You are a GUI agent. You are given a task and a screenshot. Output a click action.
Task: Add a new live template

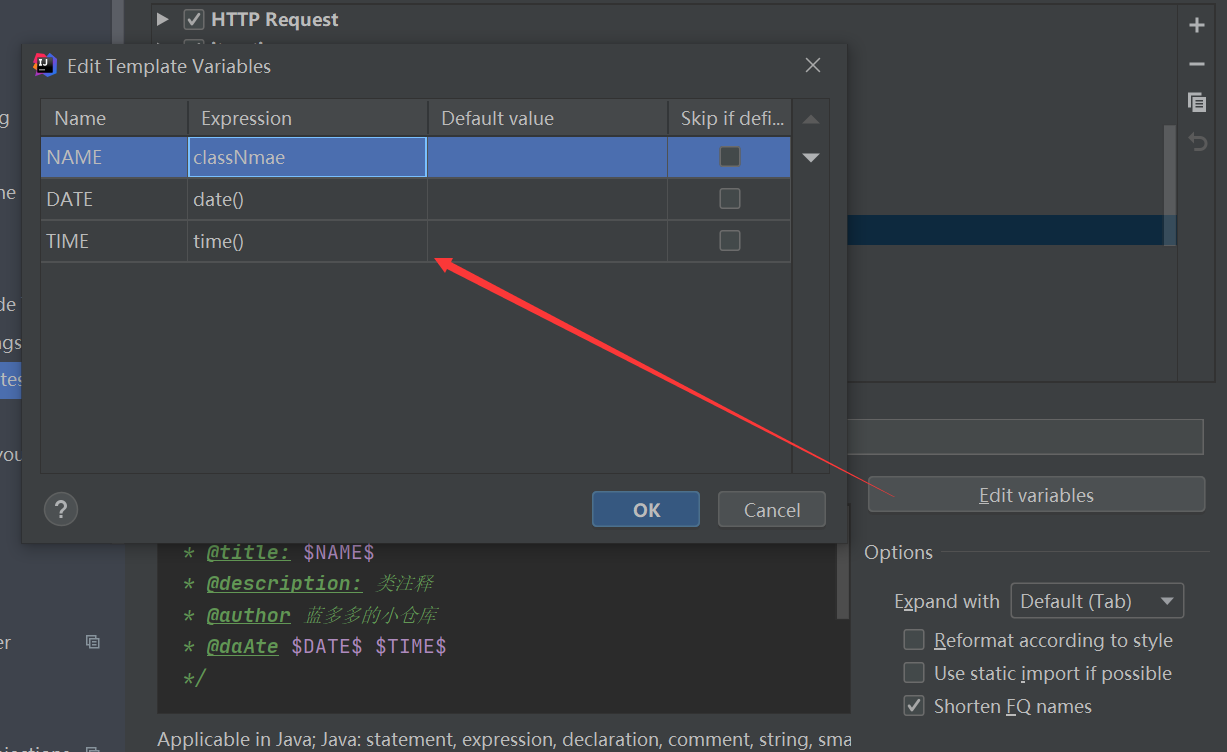[x=1197, y=24]
